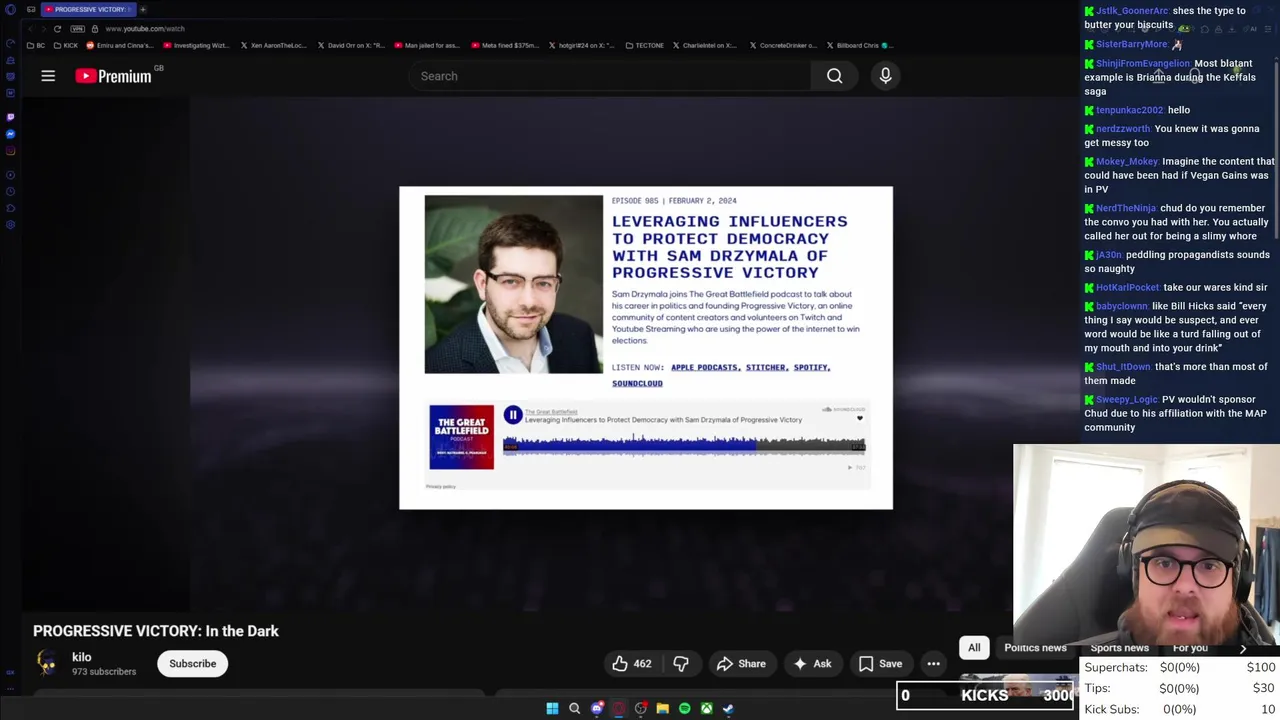Viewport: 1280px width, 720px height.
Task: Open the Meta fined $375m... bookmark
Action: tap(505, 45)
